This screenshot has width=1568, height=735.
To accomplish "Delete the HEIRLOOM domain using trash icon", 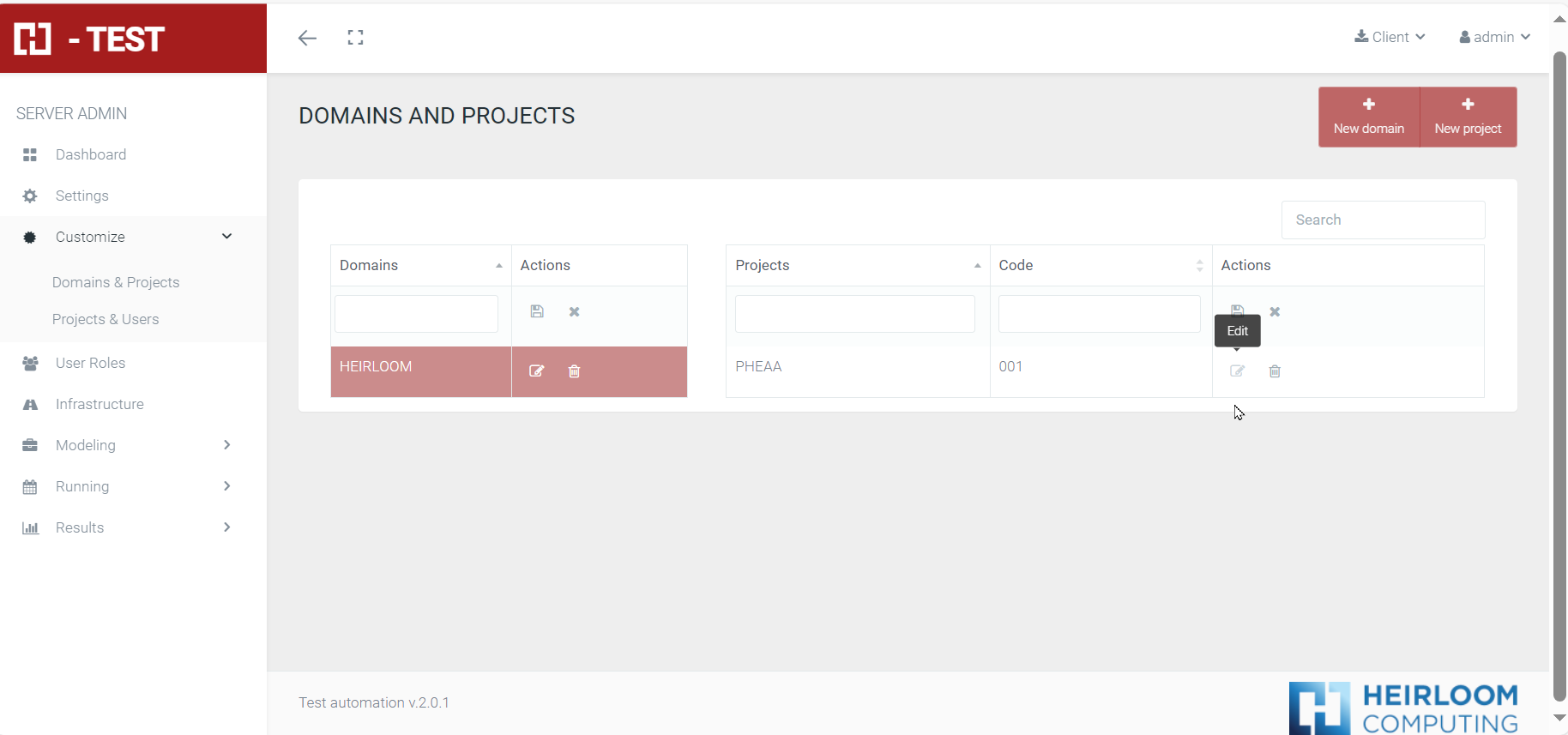I will [574, 371].
